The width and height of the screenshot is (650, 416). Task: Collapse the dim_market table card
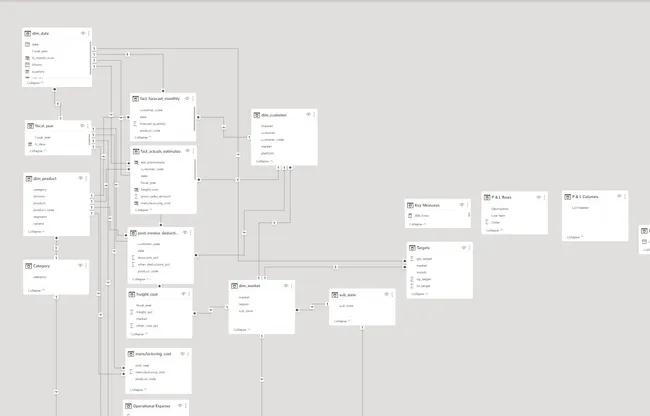242,330
